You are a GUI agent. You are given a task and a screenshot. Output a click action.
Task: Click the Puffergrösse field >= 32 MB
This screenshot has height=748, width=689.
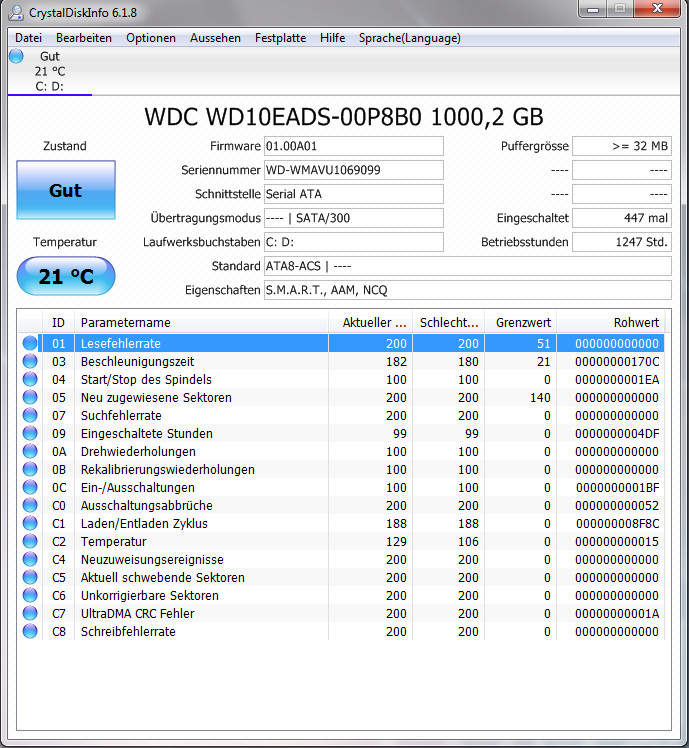click(x=622, y=146)
